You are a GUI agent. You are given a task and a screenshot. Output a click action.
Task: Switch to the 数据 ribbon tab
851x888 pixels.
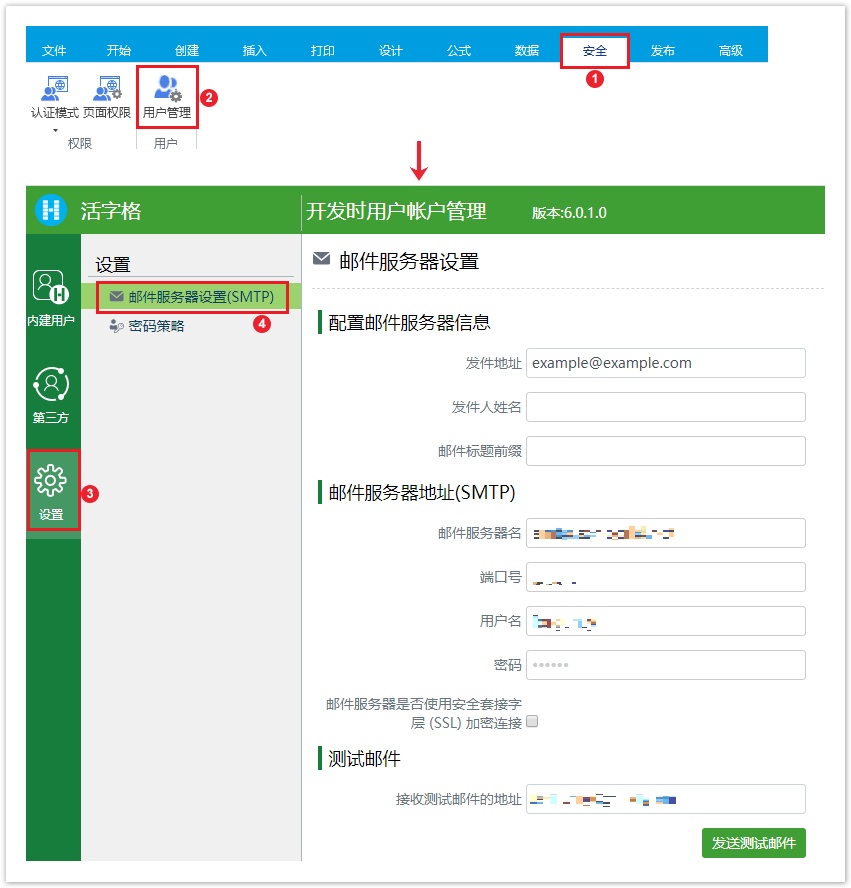coord(527,50)
